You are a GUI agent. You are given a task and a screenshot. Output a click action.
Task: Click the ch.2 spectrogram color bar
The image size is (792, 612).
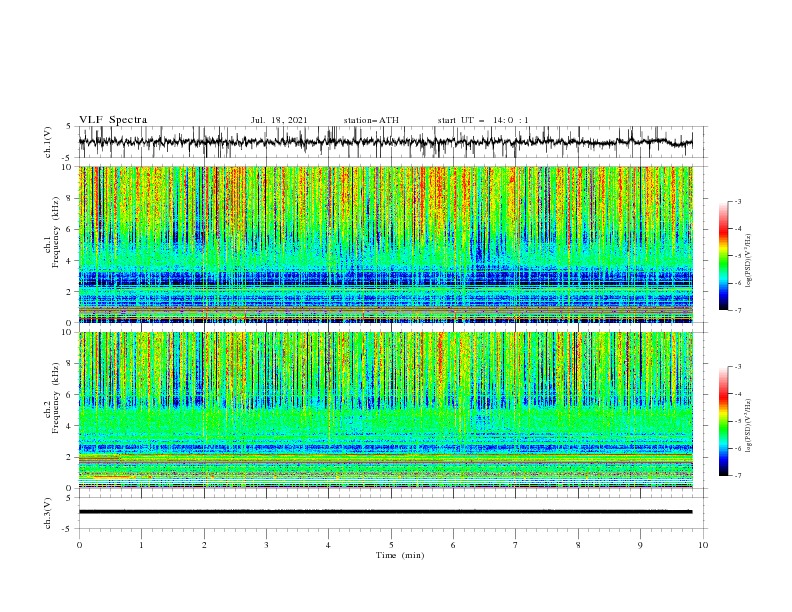click(x=723, y=421)
